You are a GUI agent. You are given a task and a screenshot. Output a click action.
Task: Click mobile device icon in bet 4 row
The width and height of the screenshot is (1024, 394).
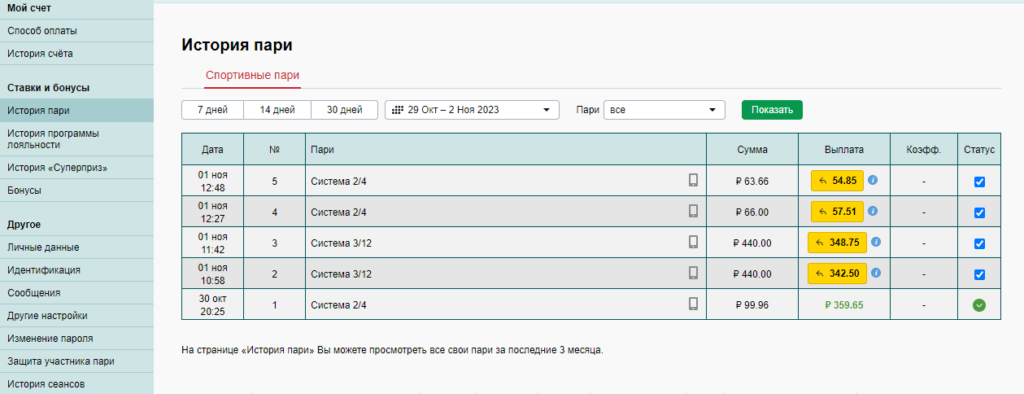[x=693, y=211]
